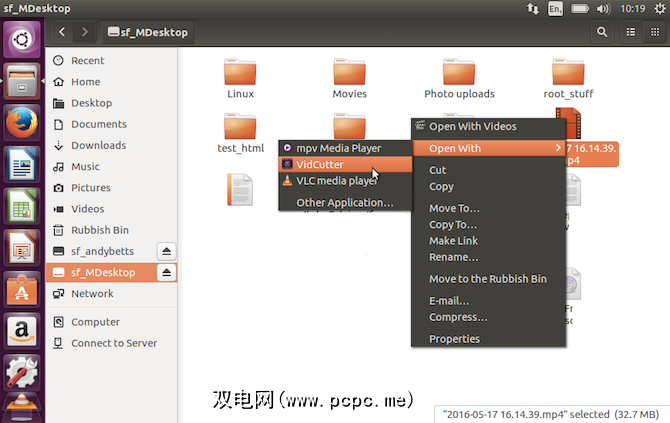The image size is (670, 423).
Task: Click the sf_MDesktop path bar button
Action: (x=148, y=32)
